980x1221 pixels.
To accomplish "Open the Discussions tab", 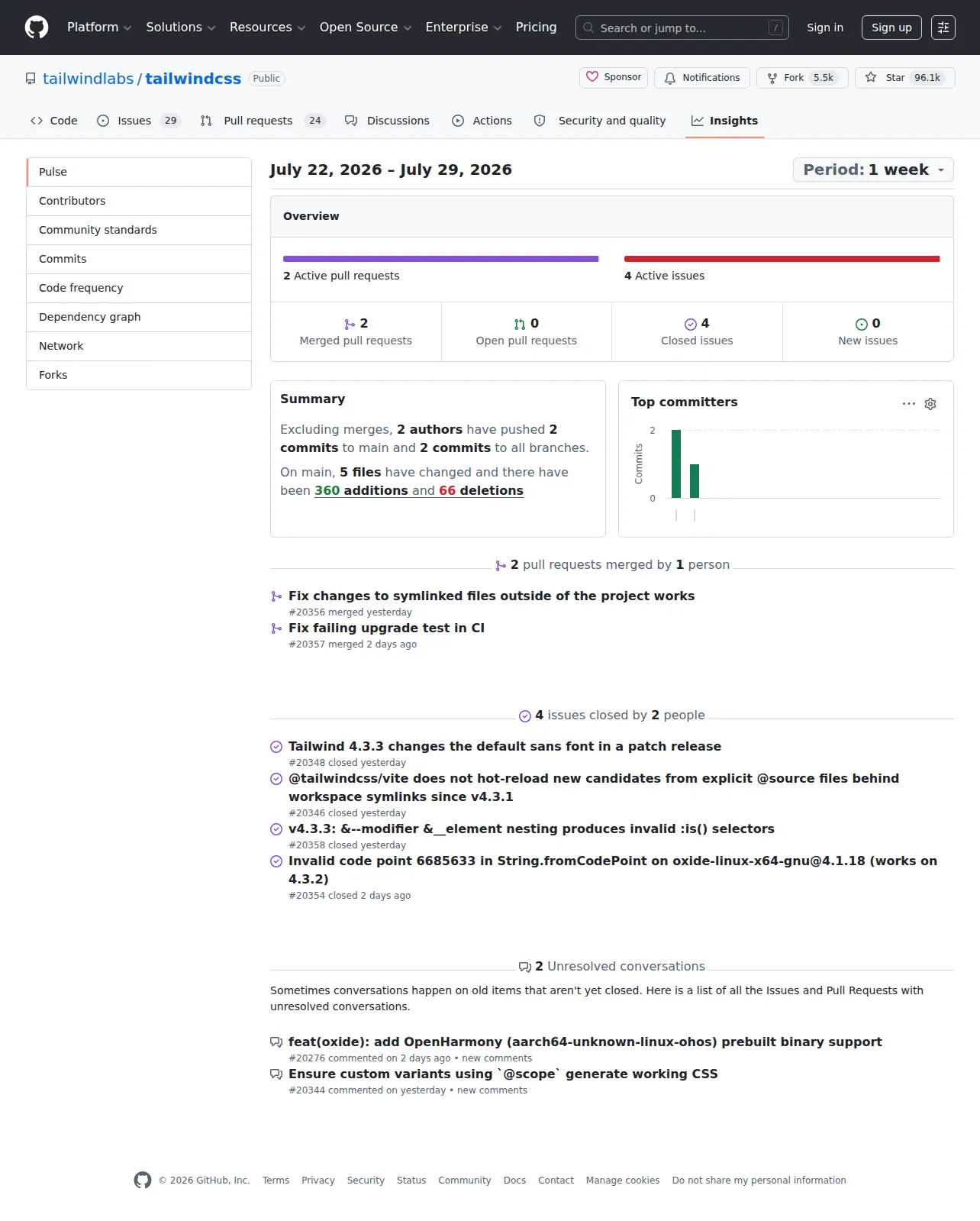I will click(387, 121).
